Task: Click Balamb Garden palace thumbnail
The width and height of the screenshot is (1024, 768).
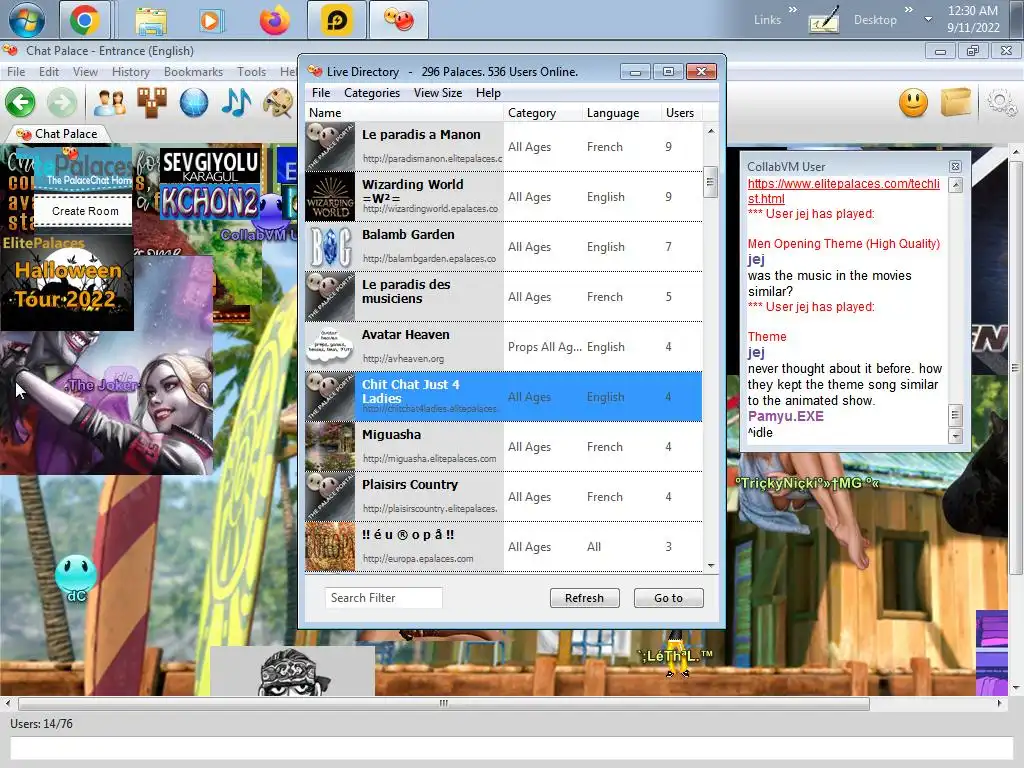Action: pyautogui.click(x=330, y=247)
